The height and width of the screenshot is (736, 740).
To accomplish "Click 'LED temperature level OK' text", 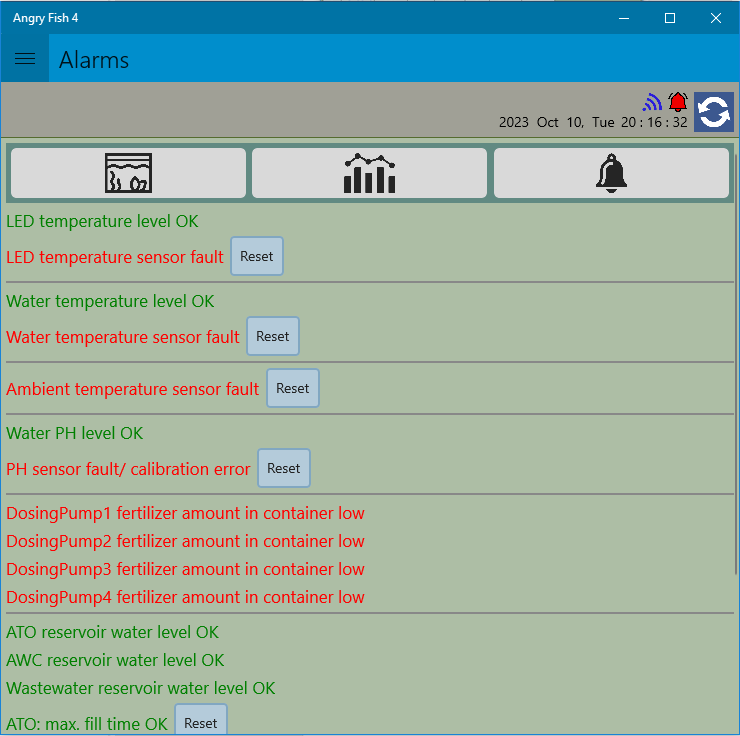I will click(x=102, y=221).
